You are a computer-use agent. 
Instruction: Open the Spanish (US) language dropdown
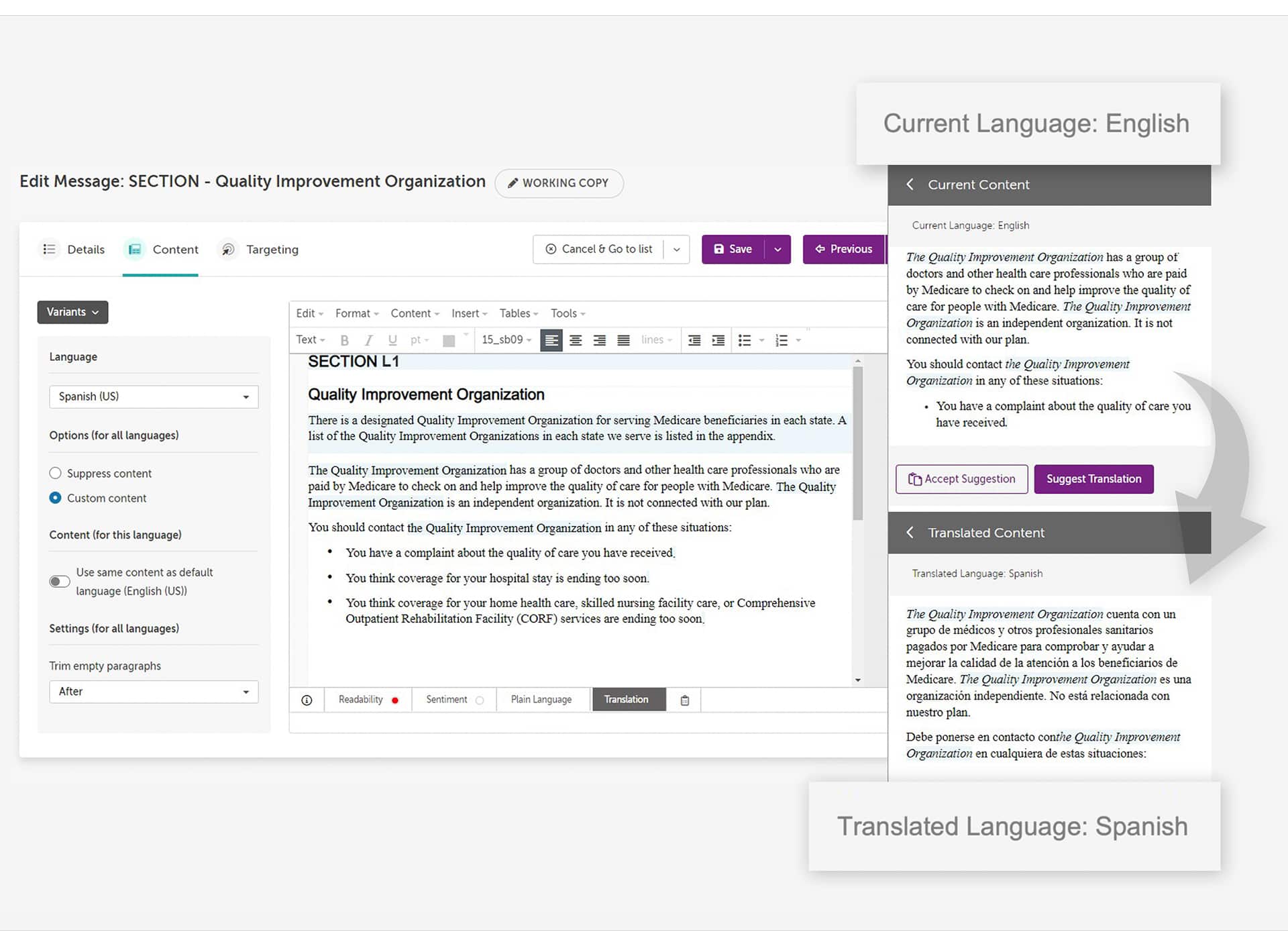[x=154, y=397]
